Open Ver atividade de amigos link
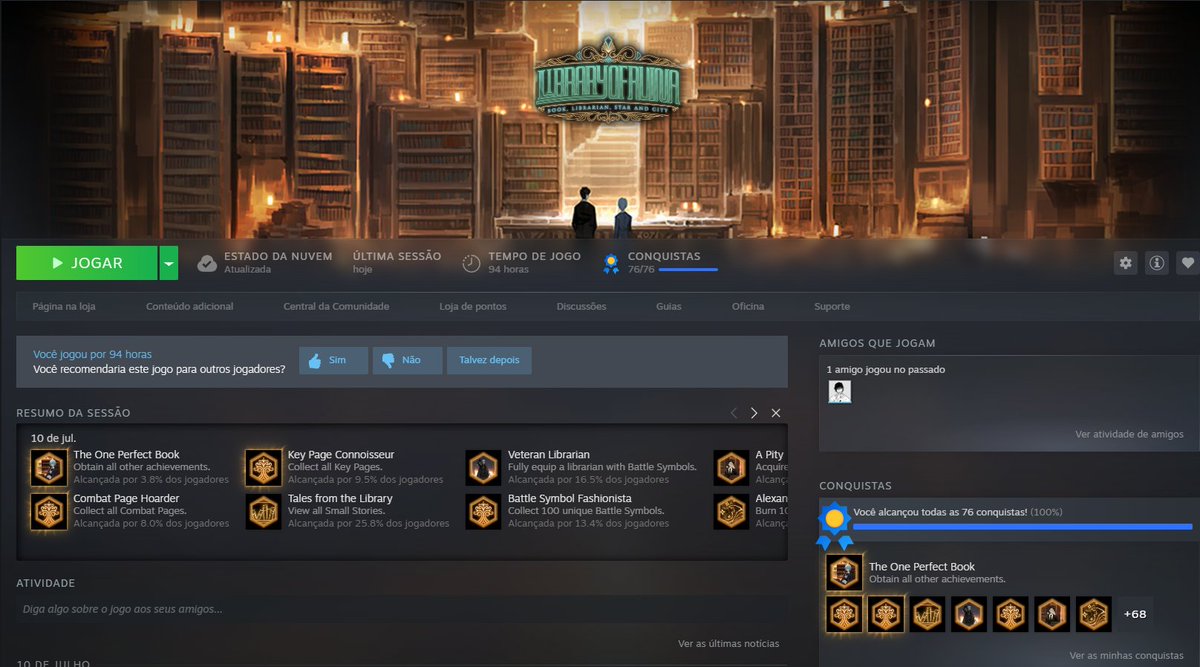The width and height of the screenshot is (1200, 667). pyautogui.click(x=1129, y=434)
